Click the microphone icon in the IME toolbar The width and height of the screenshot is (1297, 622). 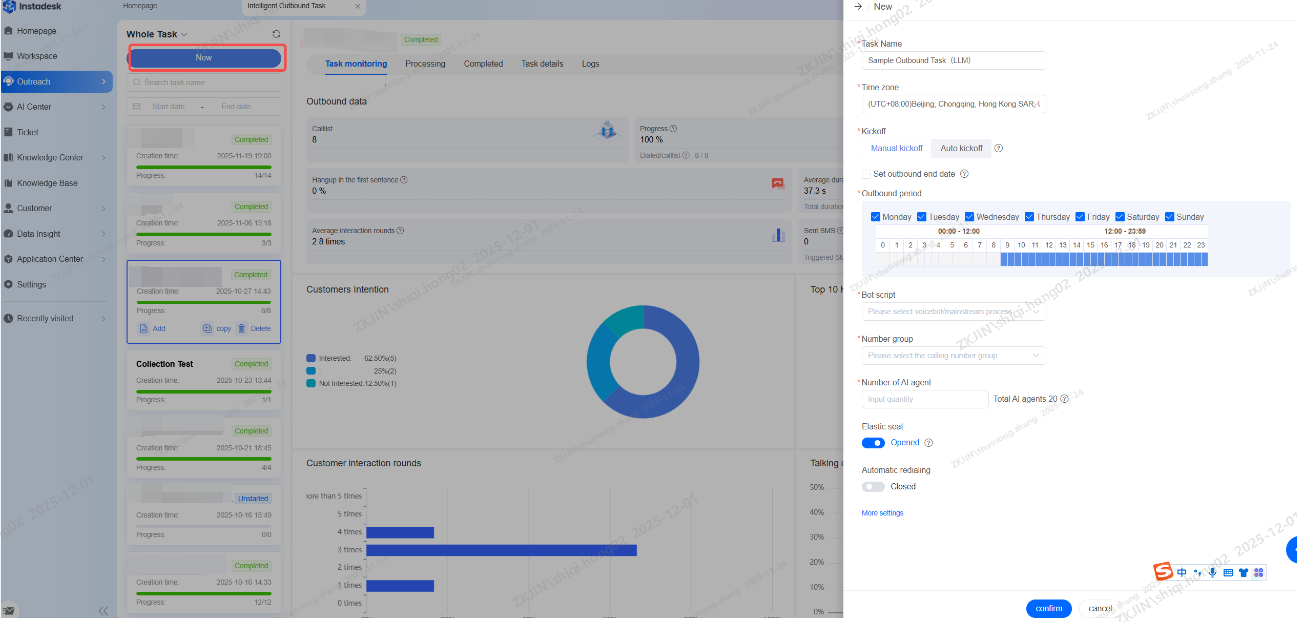[x=1212, y=573]
